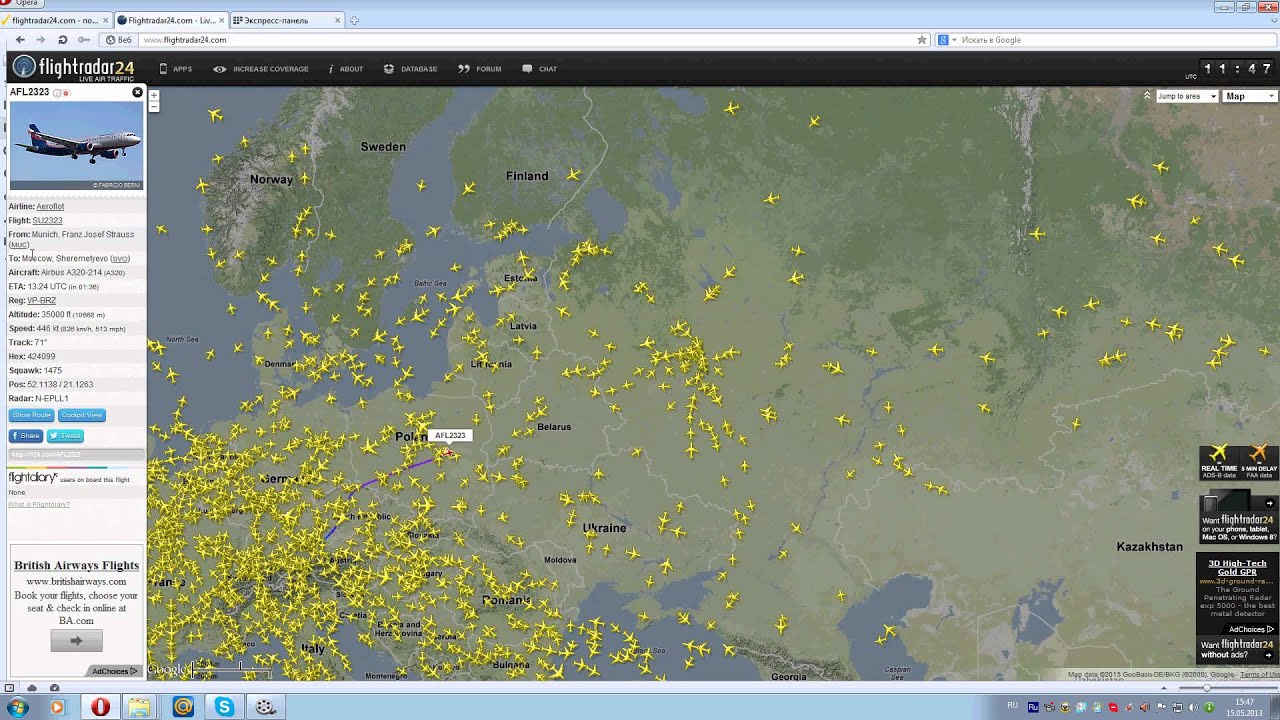Open the folder icon in taskbar
The height and width of the screenshot is (720, 1280).
[x=139, y=707]
